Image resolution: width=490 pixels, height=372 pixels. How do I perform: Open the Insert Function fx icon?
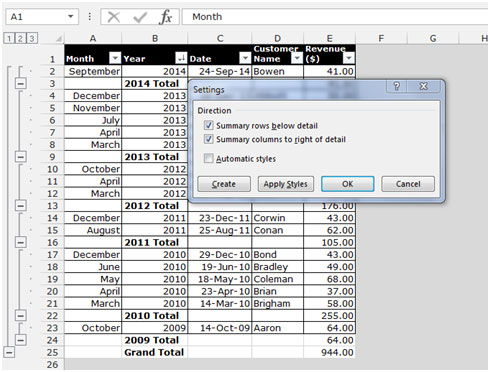[x=166, y=17]
